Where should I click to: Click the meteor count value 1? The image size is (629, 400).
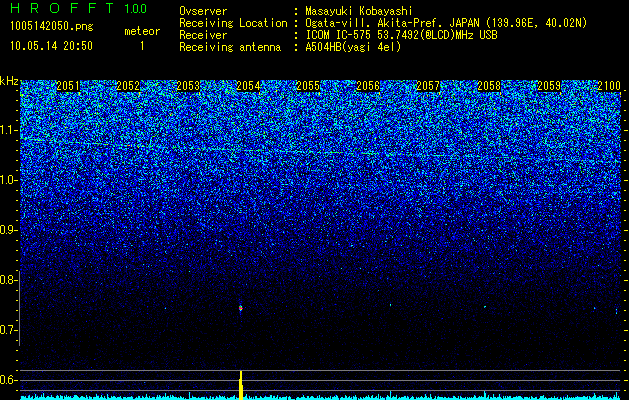(x=142, y=46)
